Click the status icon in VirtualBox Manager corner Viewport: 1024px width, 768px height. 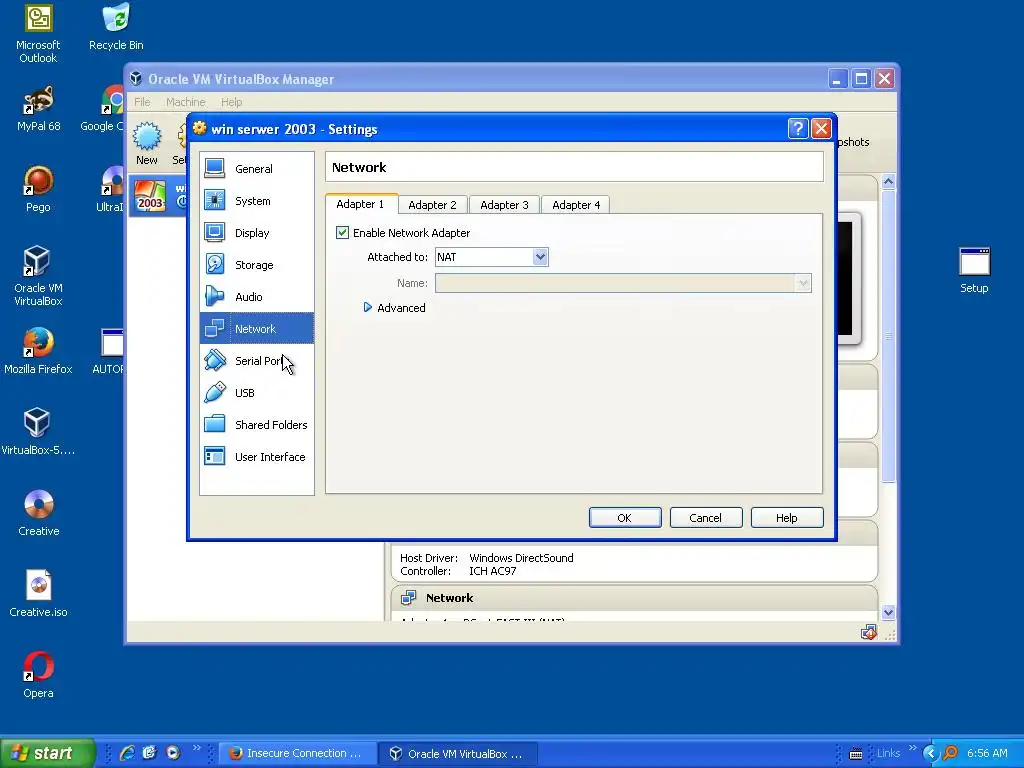point(869,632)
